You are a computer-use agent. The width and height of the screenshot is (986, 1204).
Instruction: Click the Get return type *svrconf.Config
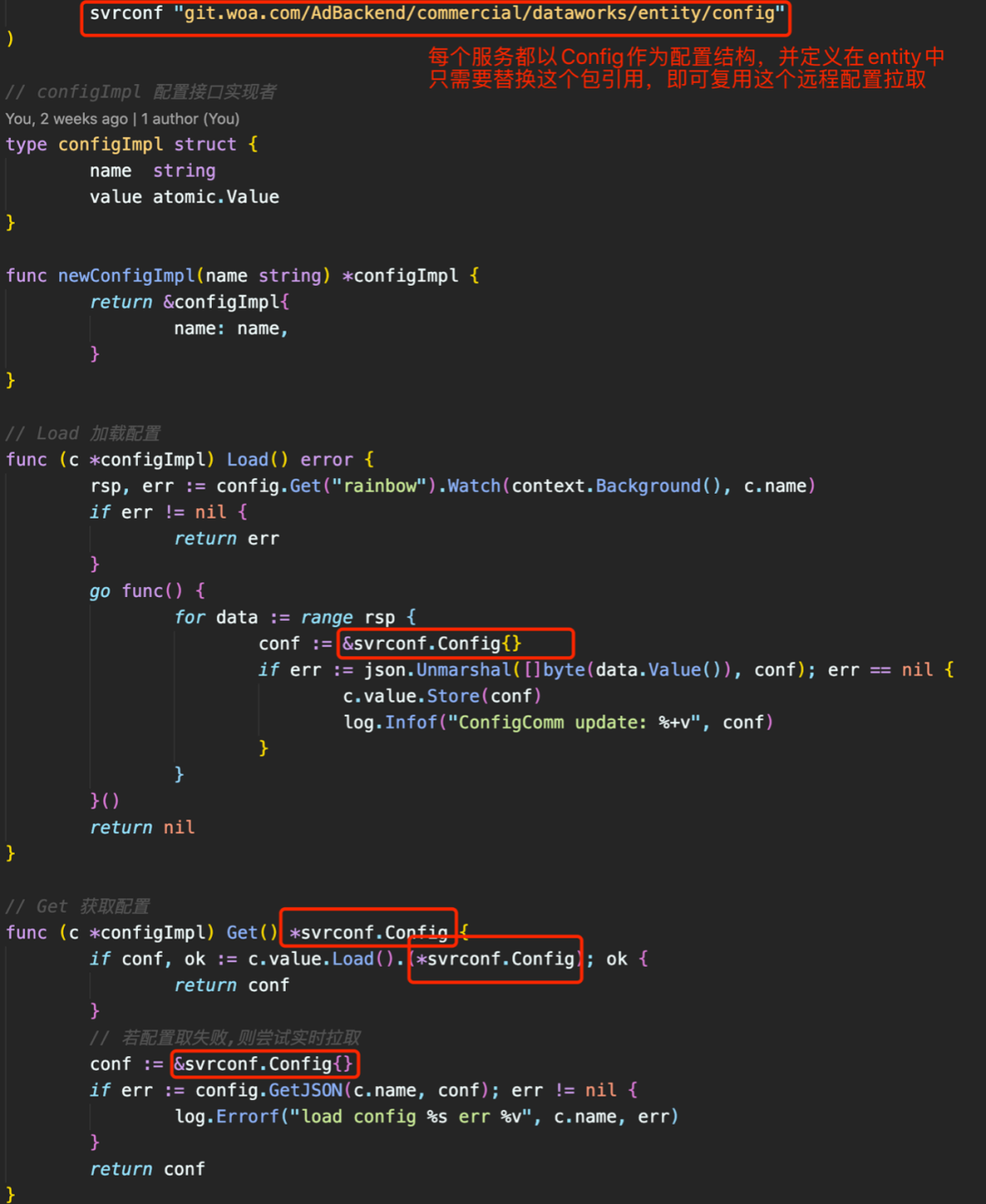(369, 933)
